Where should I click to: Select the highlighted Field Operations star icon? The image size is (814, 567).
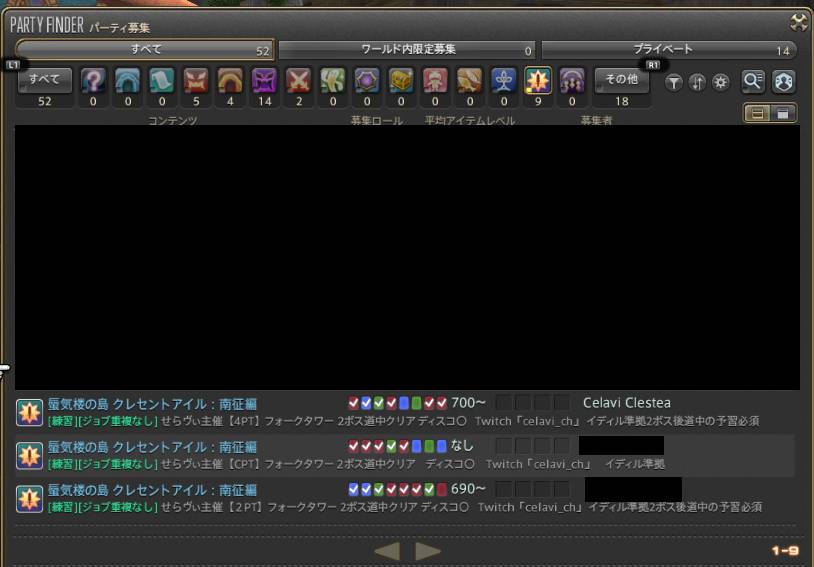(x=538, y=80)
